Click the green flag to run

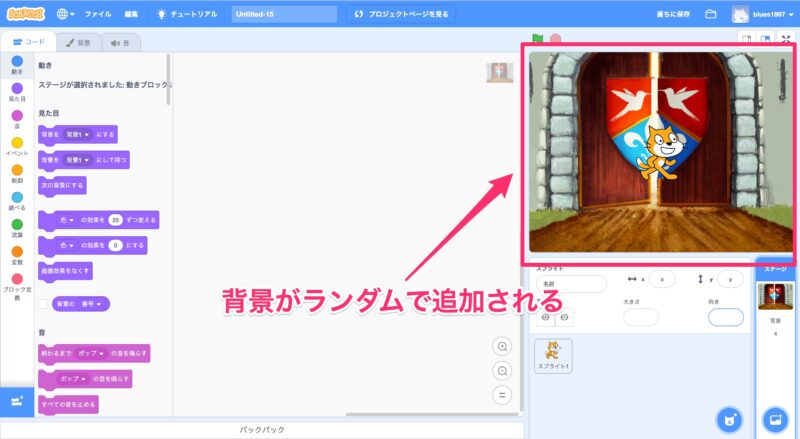tap(537, 40)
